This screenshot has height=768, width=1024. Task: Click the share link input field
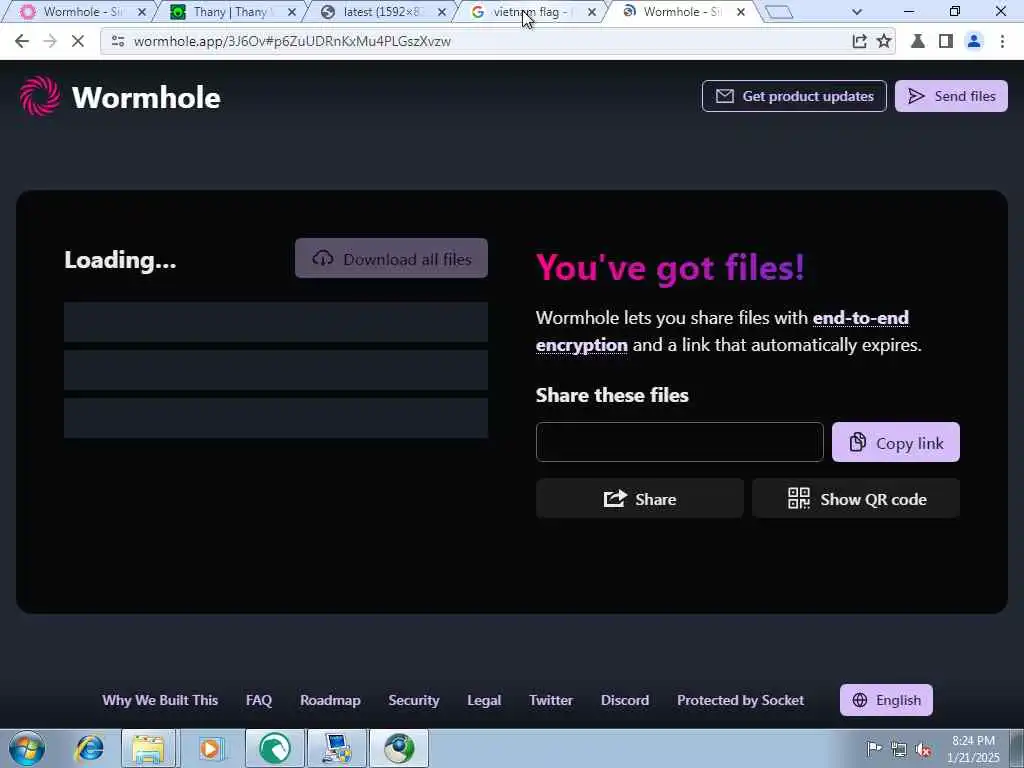(x=679, y=442)
